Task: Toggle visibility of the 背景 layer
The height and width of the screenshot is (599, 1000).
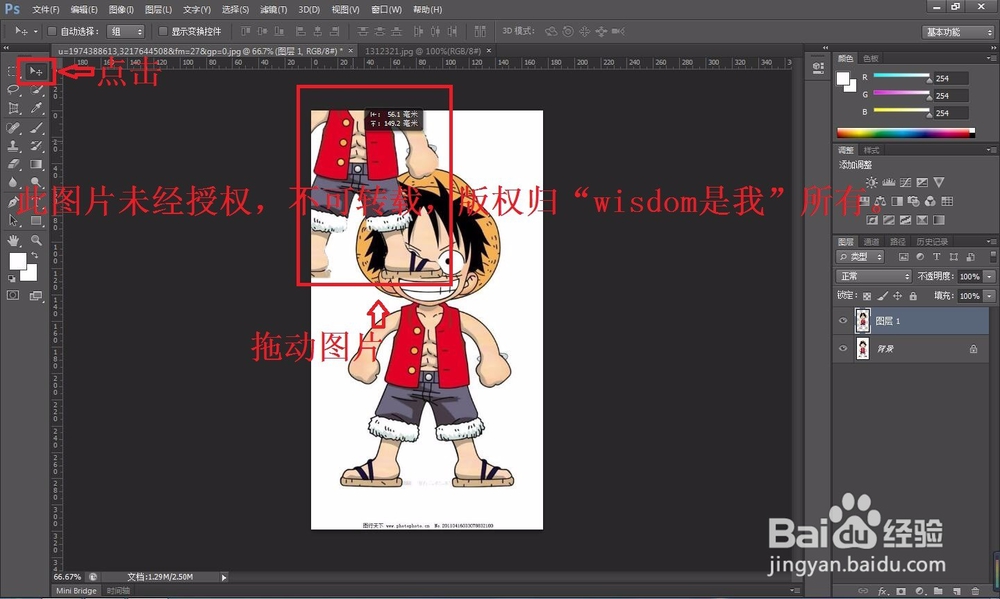Action: click(x=843, y=348)
